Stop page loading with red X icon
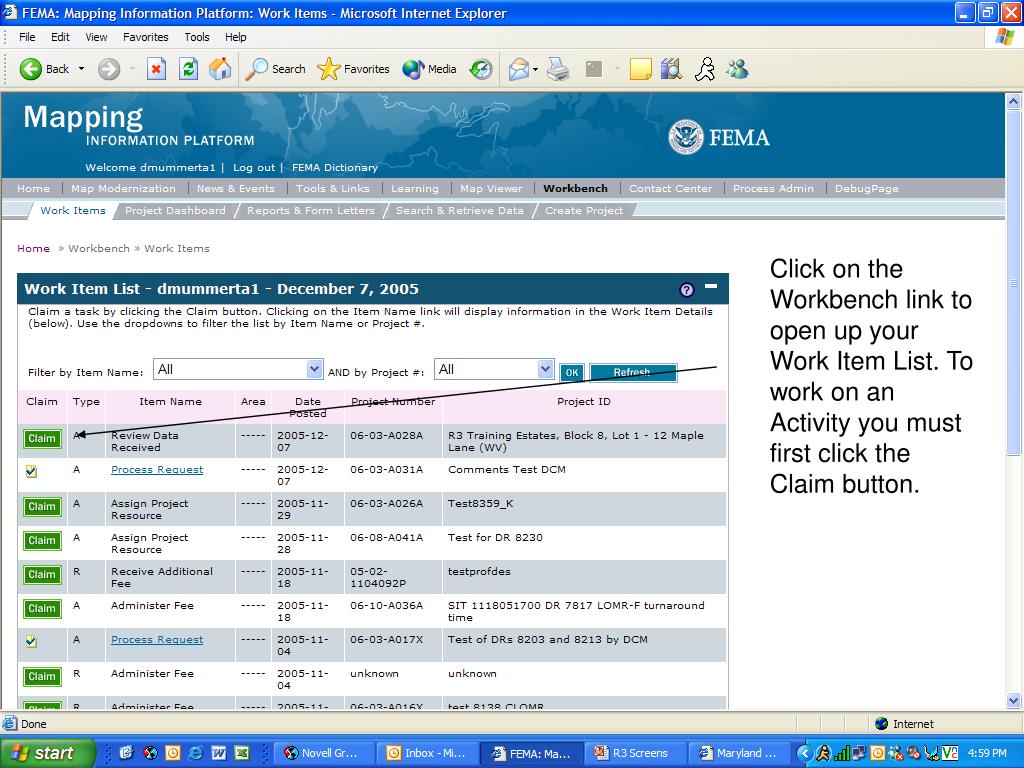 156,69
